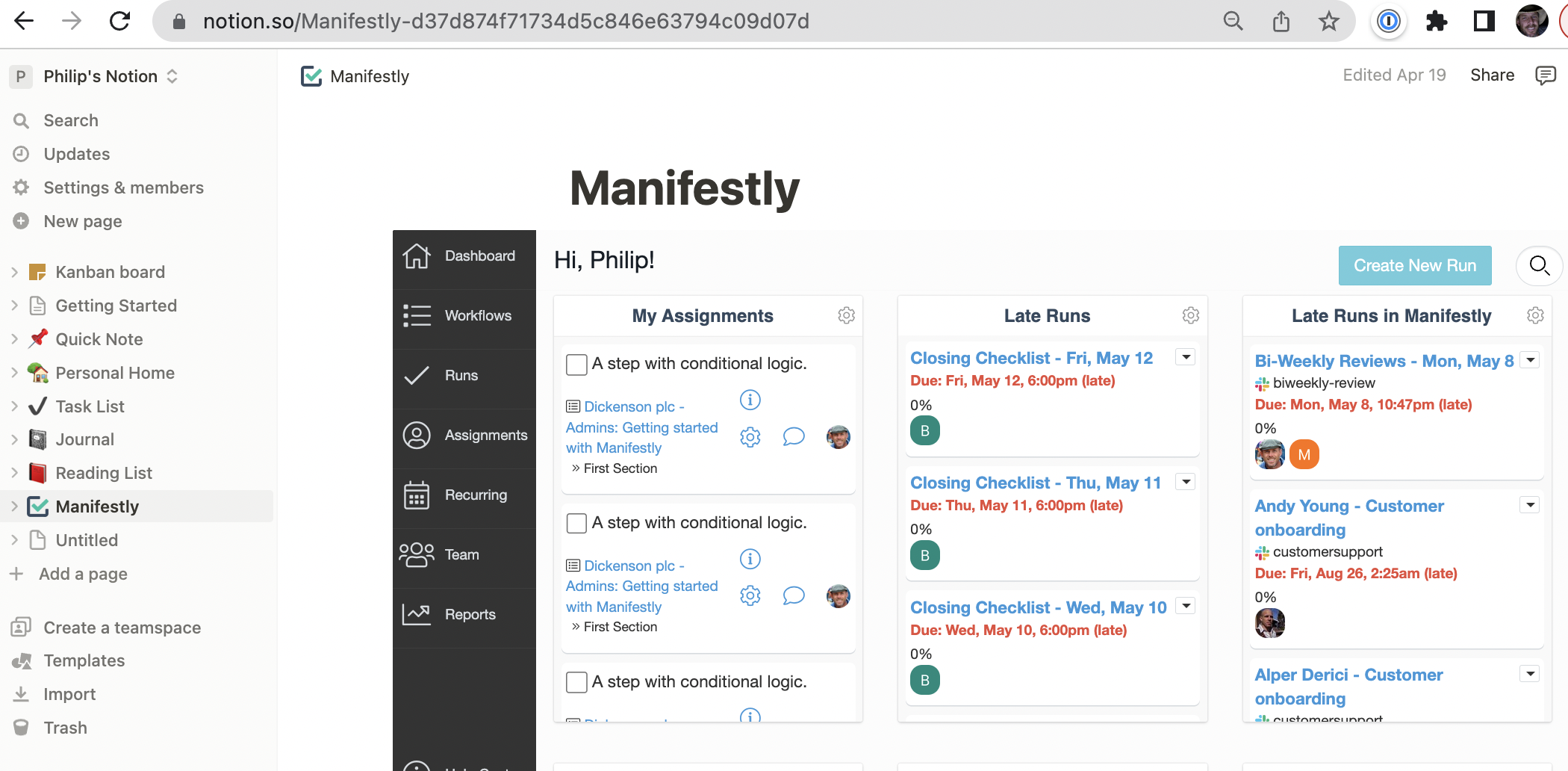1568x771 pixels.
Task: Open the 1Password extension icon
Action: [1388, 21]
